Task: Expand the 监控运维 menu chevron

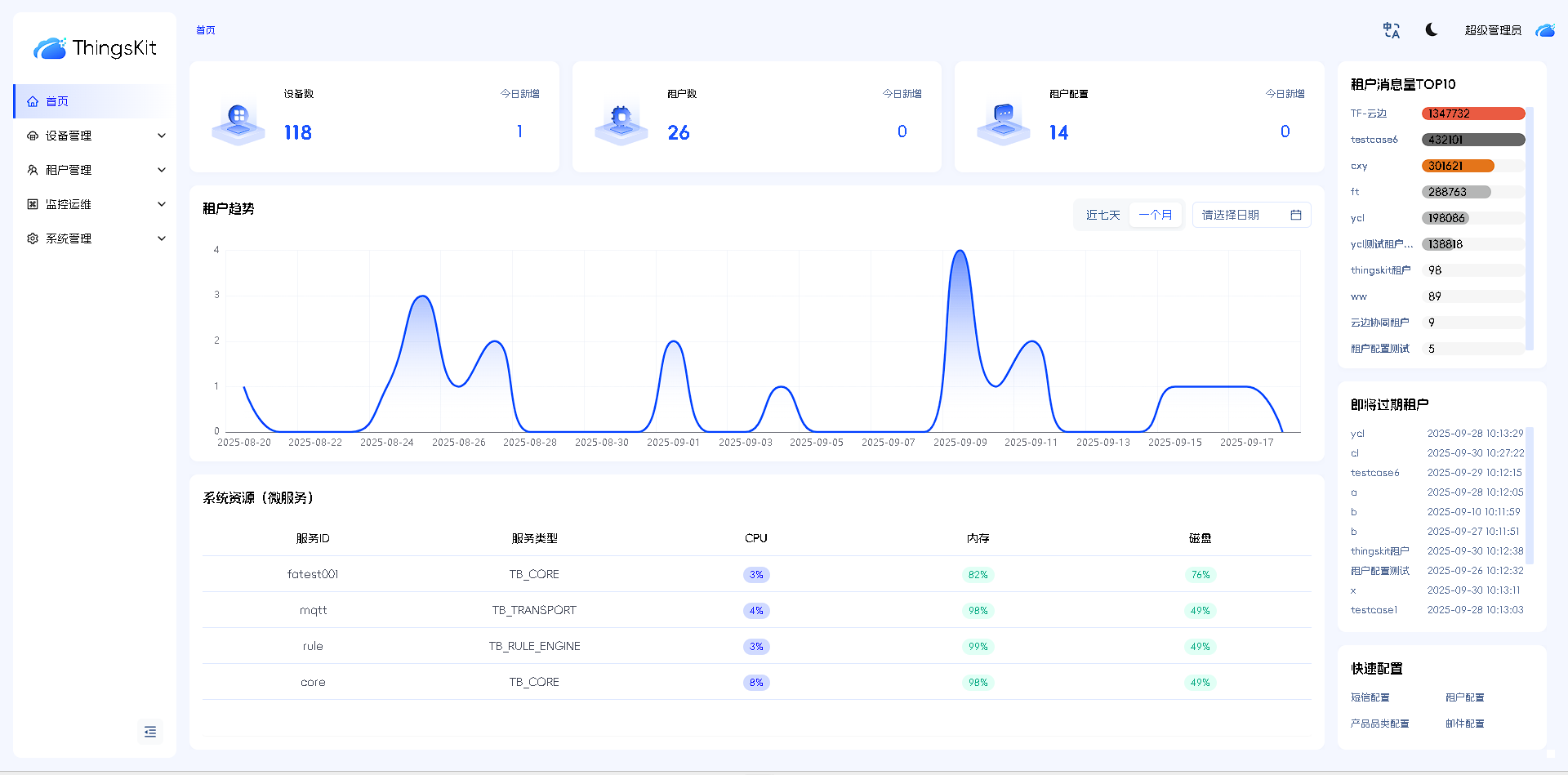Action: pos(162,204)
